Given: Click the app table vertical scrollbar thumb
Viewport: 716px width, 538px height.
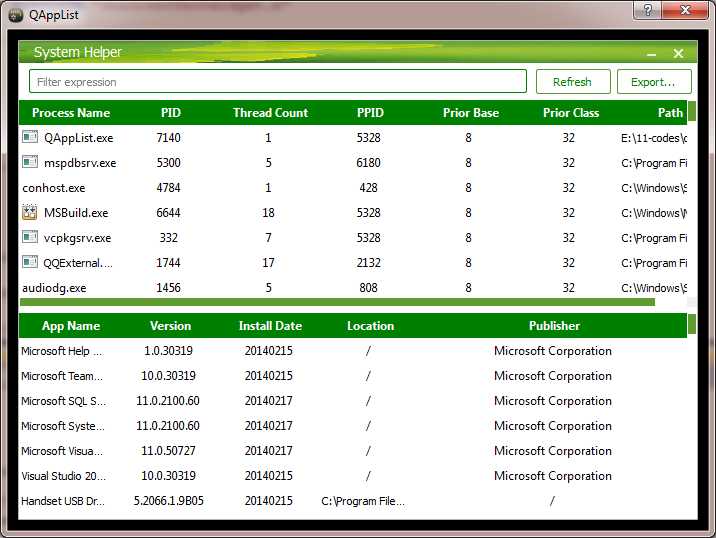Looking at the screenshot, I should (x=692, y=324).
